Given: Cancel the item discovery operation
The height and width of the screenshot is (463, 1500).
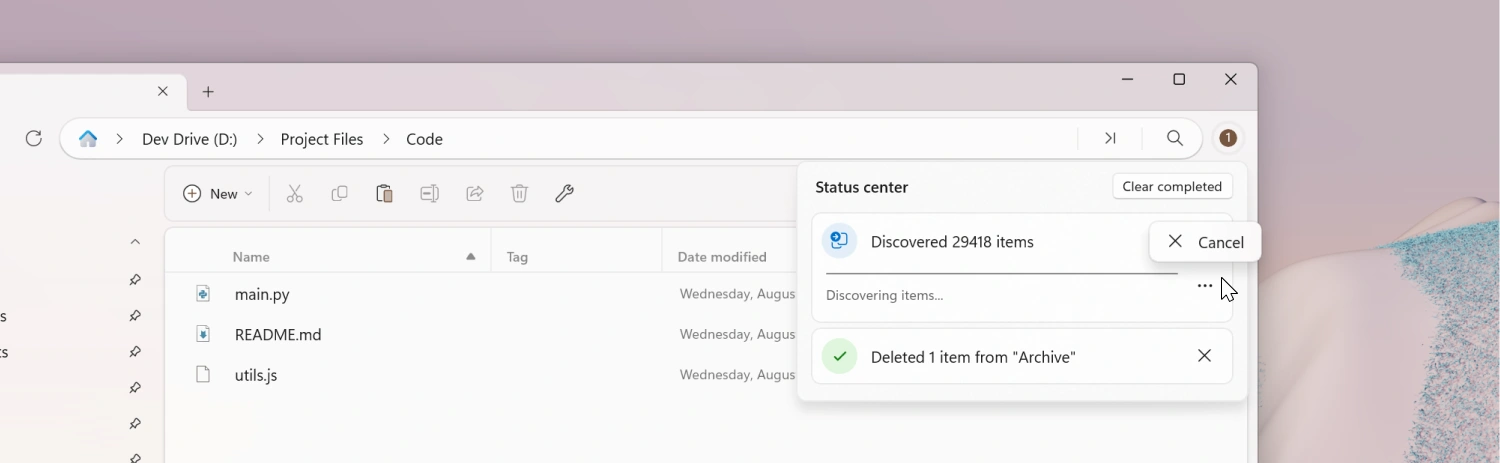Looking at the screenshot, I should 1205,242.
